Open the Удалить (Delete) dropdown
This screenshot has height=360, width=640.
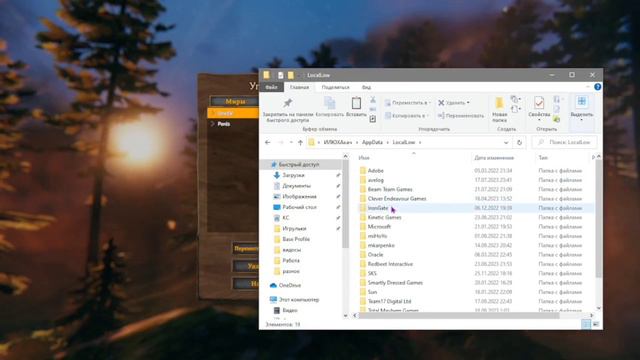454,103
